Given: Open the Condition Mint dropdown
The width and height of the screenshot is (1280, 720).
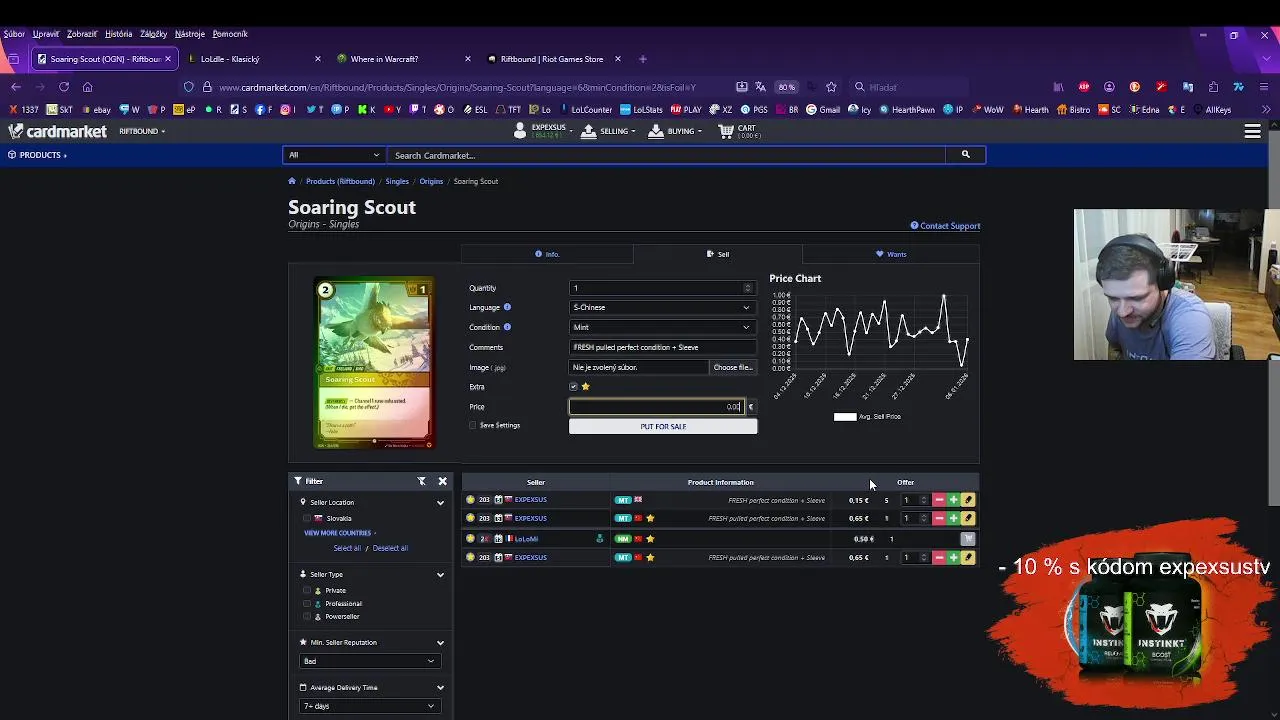Looking at the screenshot, I should tap(661, 327).
